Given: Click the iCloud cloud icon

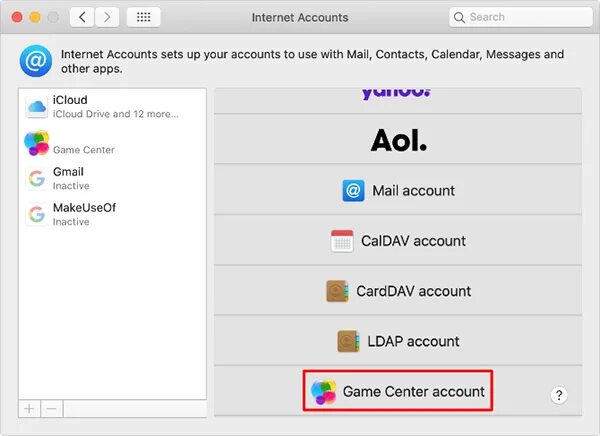Looking at the screenshot, I should coord(37,107).
